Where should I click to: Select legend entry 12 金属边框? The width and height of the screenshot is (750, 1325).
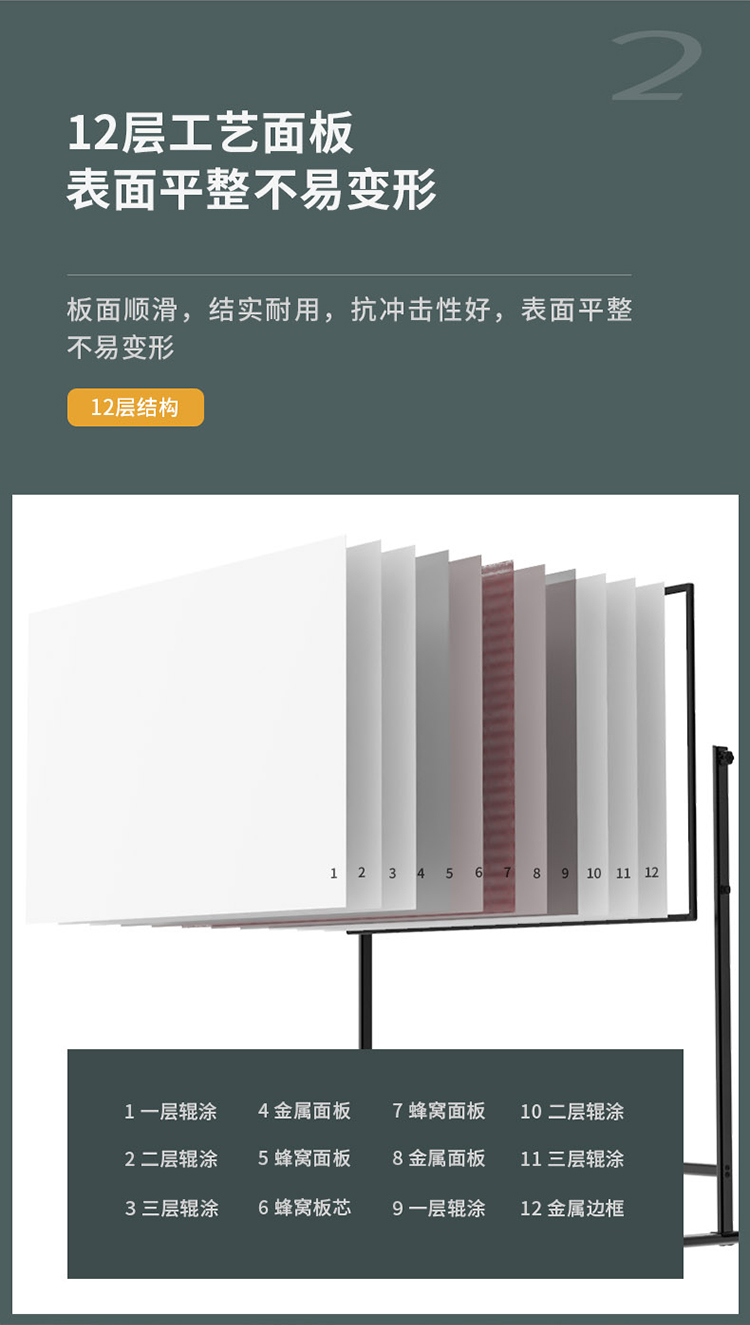coord(572,1208)
